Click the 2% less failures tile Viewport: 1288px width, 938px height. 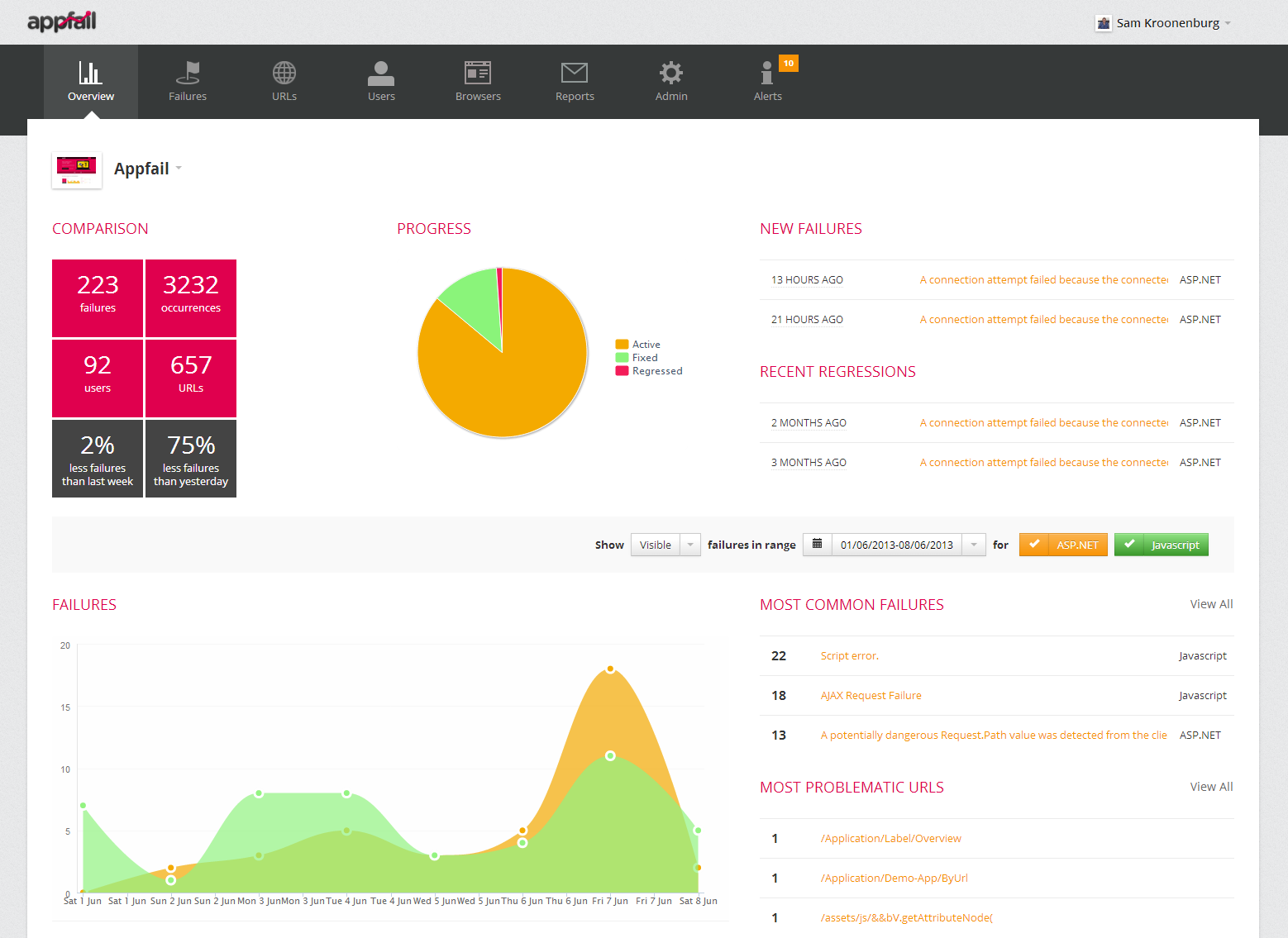pos(98,459)
